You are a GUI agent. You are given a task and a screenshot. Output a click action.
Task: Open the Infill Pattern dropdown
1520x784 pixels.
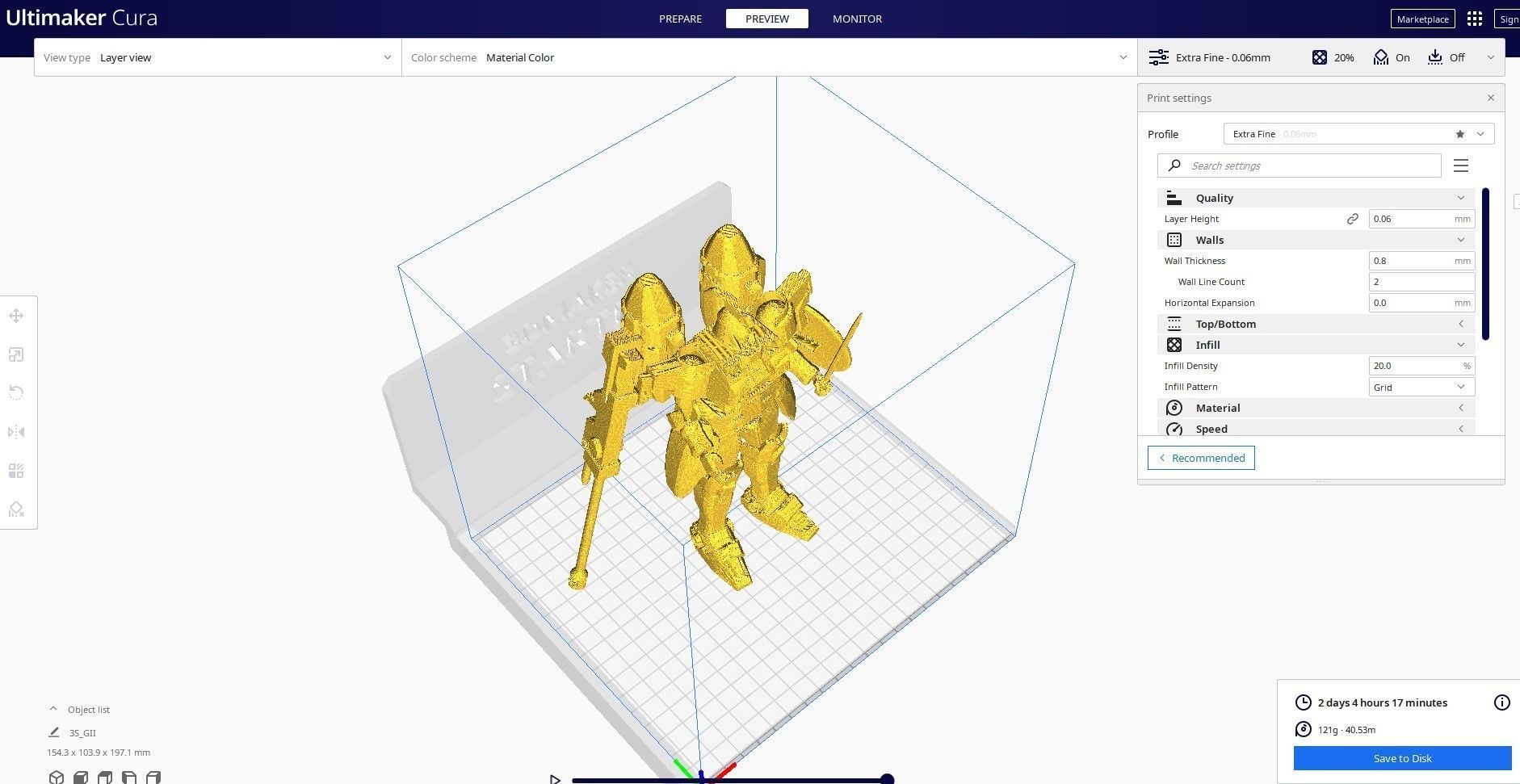1421,387
